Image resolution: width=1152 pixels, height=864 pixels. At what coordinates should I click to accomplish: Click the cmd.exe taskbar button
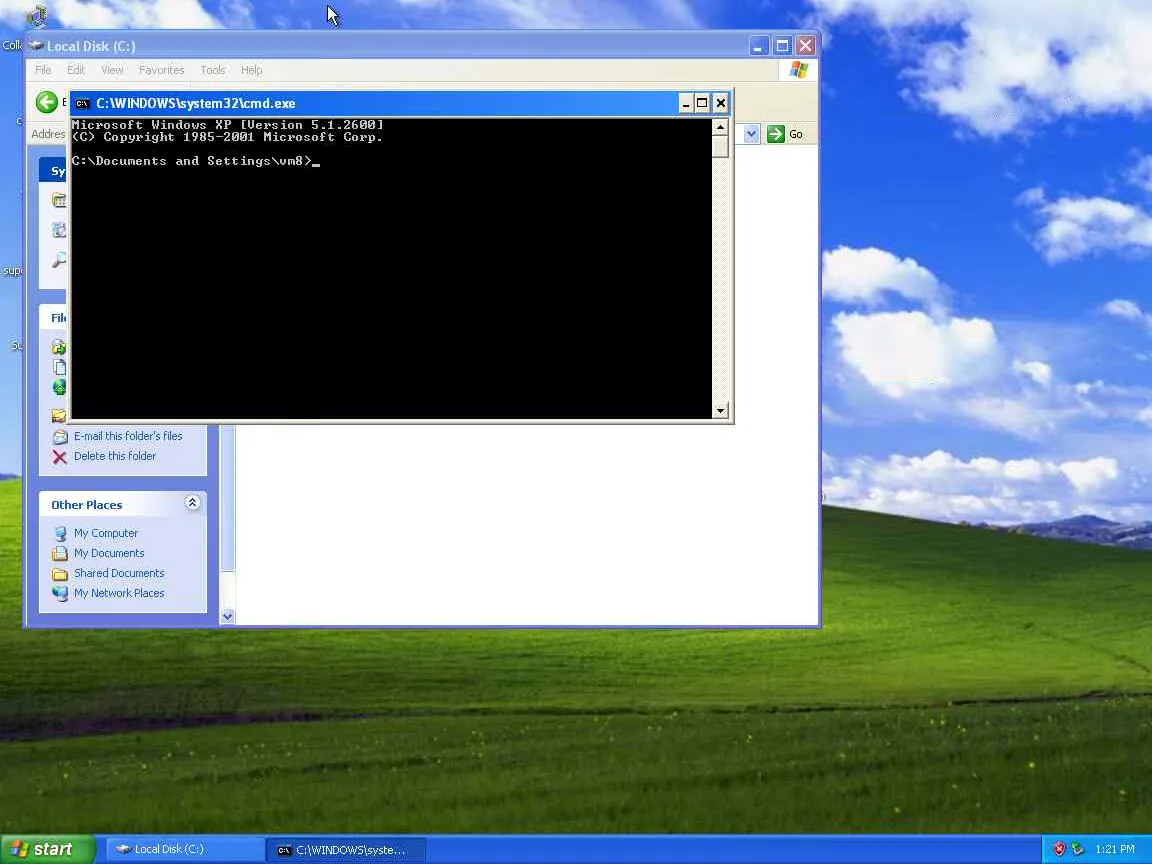click(x=345, y=850)
